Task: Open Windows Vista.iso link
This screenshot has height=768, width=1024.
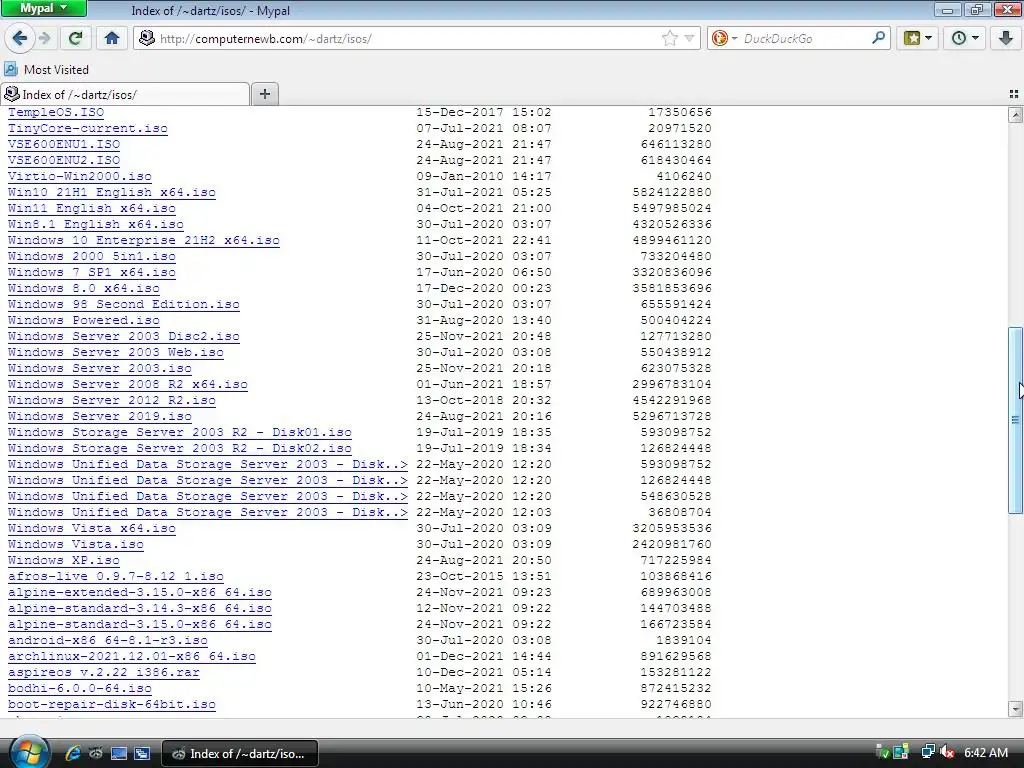Action: click(x=76, y=545)
